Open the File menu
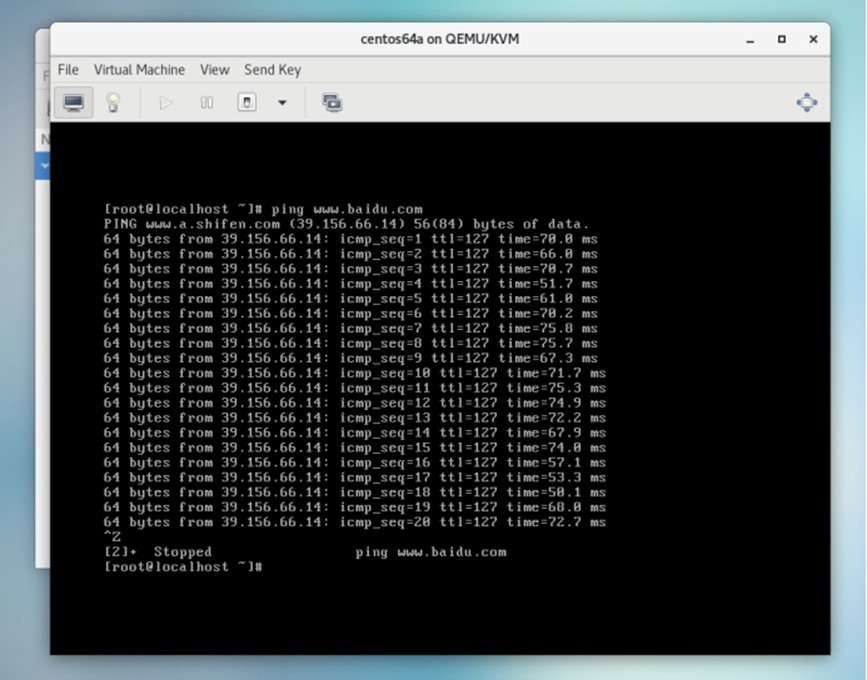The height and width of the screenshot is (680, 867). (x=68, y=70)
